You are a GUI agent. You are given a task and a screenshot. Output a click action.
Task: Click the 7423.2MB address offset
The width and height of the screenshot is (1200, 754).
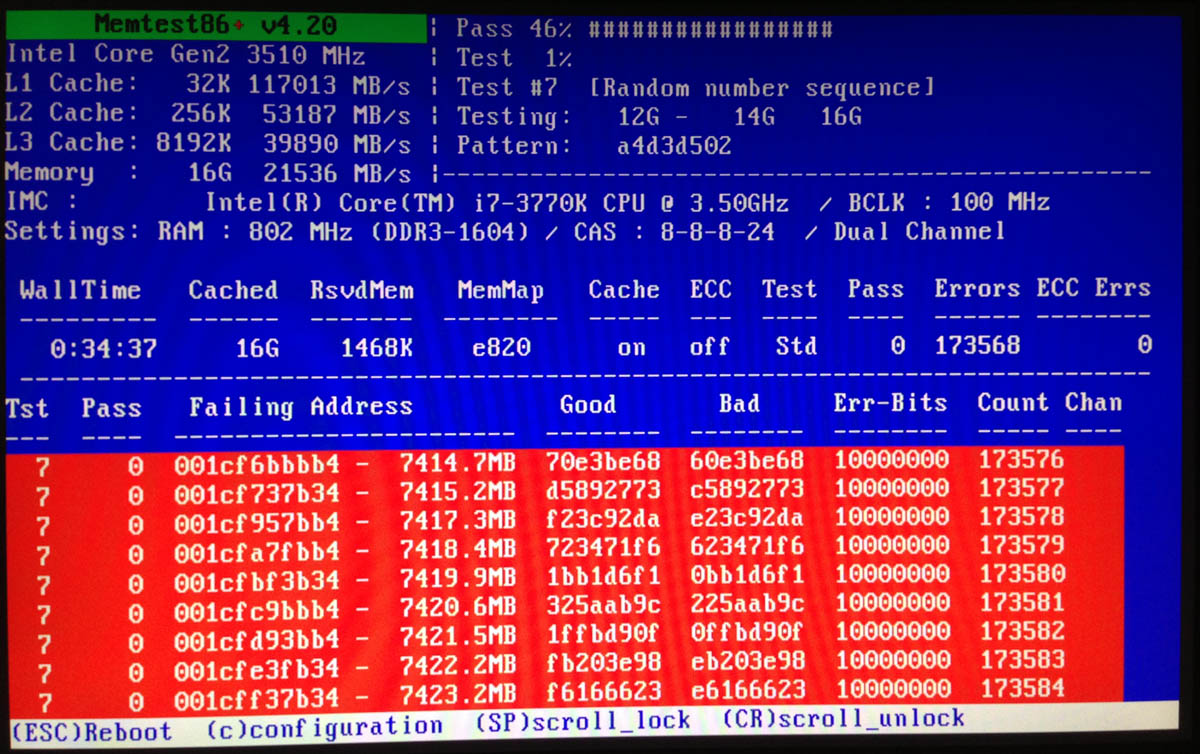(x=457, y=695)
